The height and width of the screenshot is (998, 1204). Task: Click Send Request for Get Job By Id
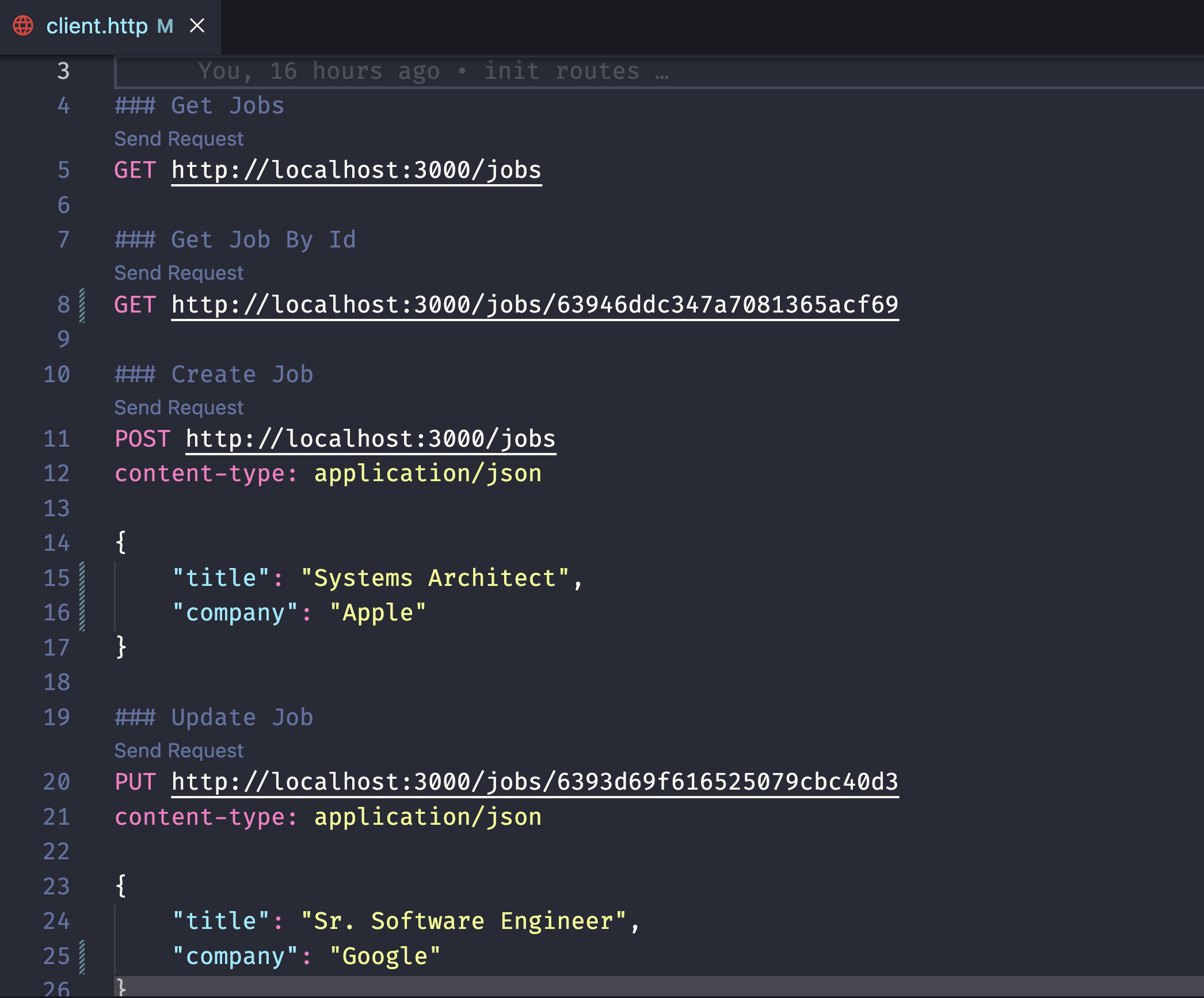[178, 273]
